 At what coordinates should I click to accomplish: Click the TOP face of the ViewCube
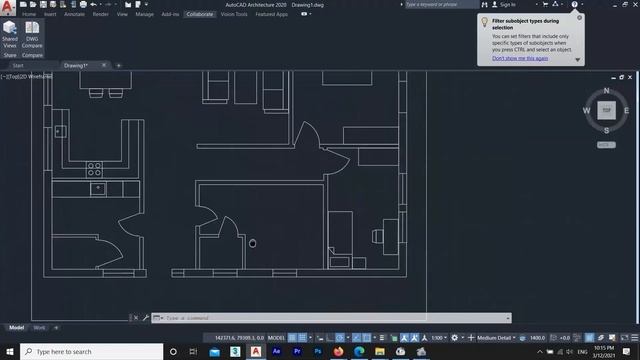(x=607, y=110)
